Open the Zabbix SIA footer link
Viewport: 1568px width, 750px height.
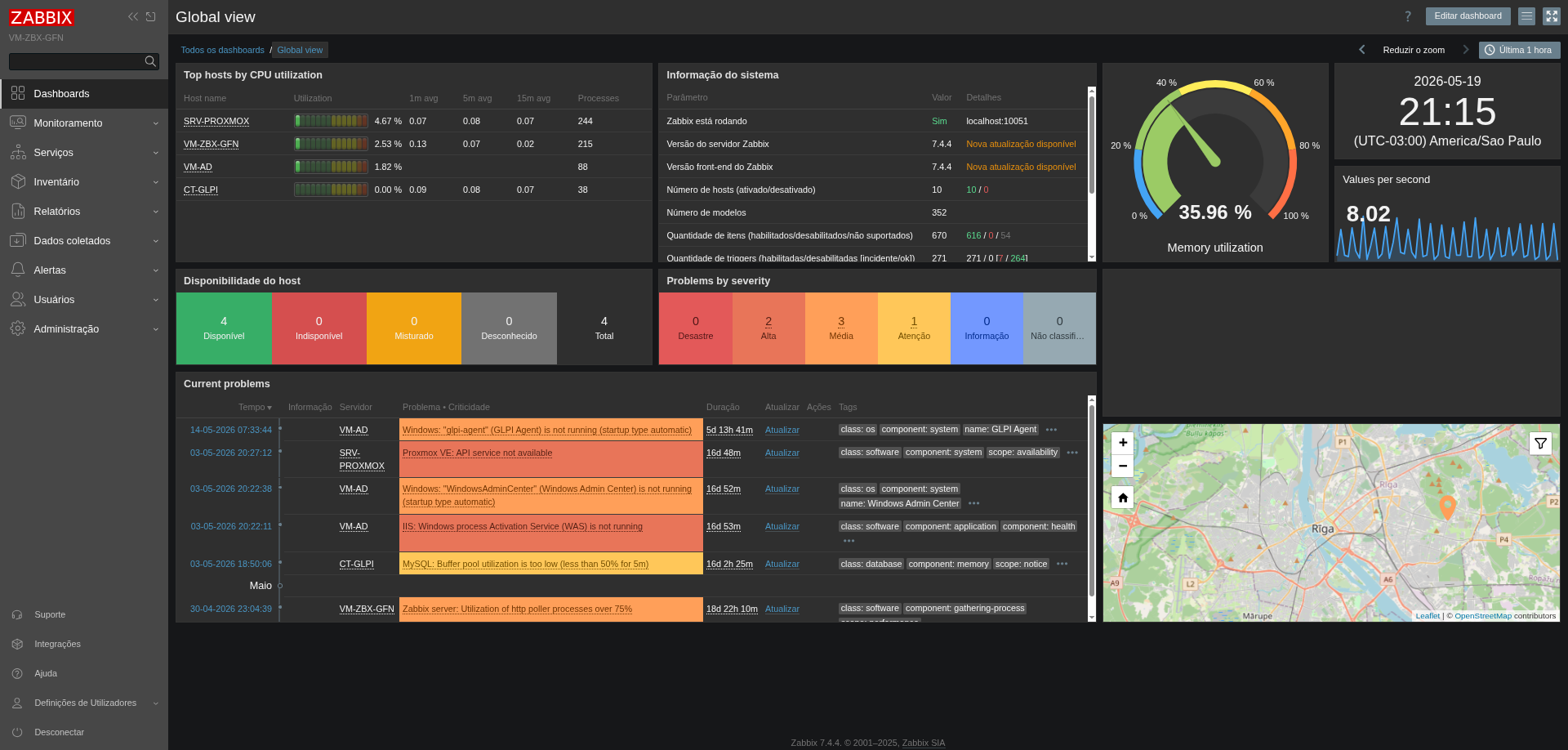pos(924,743)
